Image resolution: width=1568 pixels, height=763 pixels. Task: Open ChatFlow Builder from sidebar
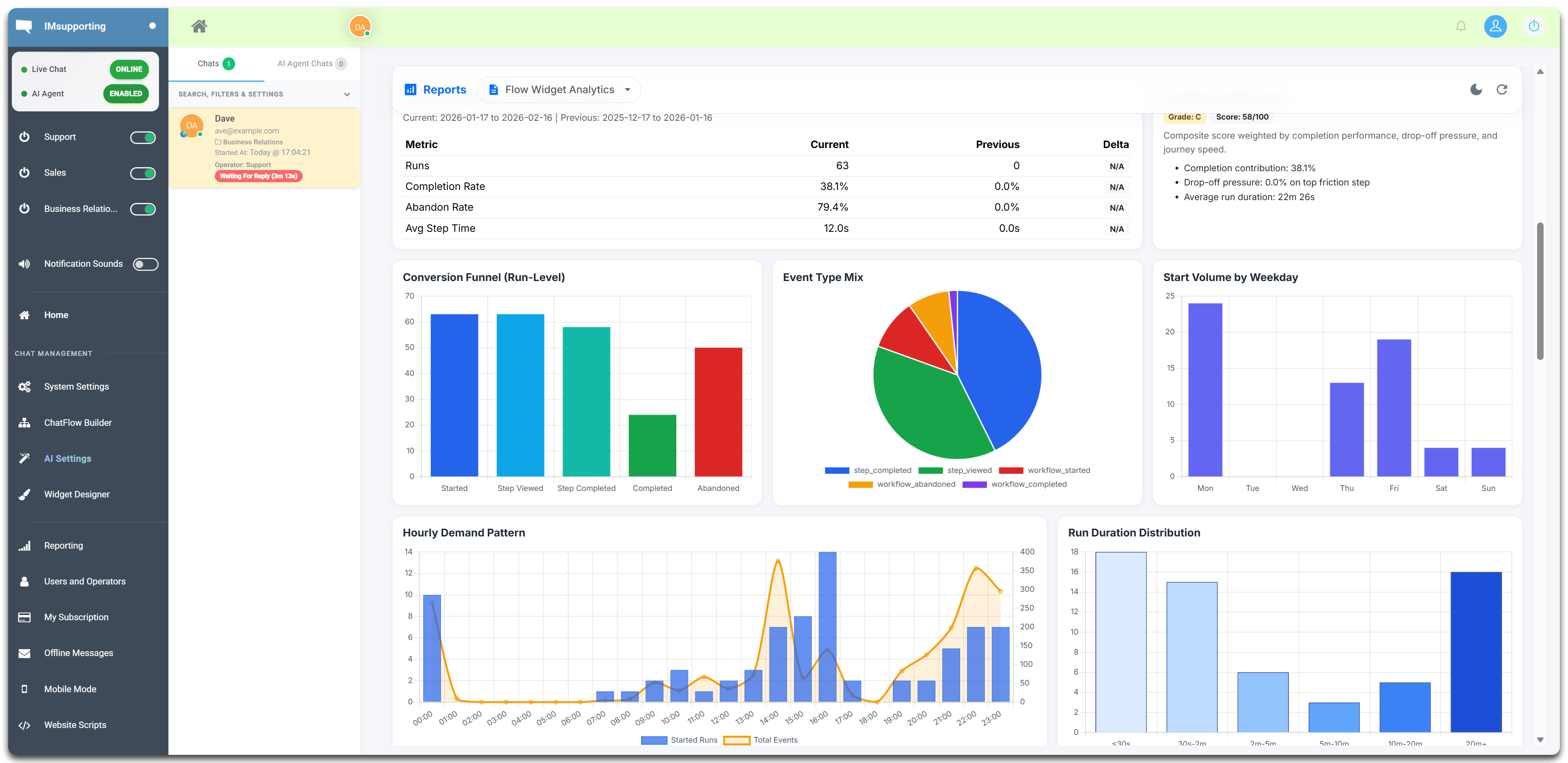point(77,422)
